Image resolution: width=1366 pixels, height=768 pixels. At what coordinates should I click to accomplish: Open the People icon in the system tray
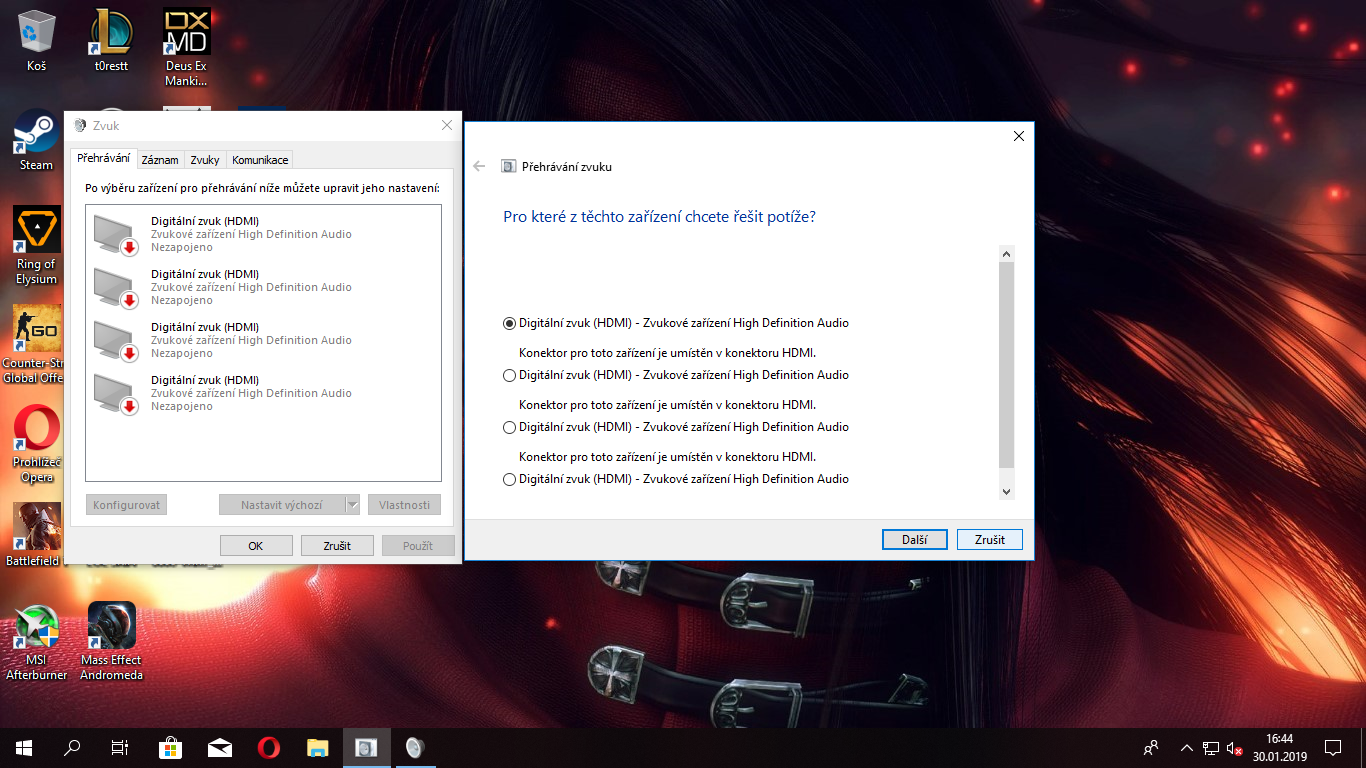tap(1152, 747)
